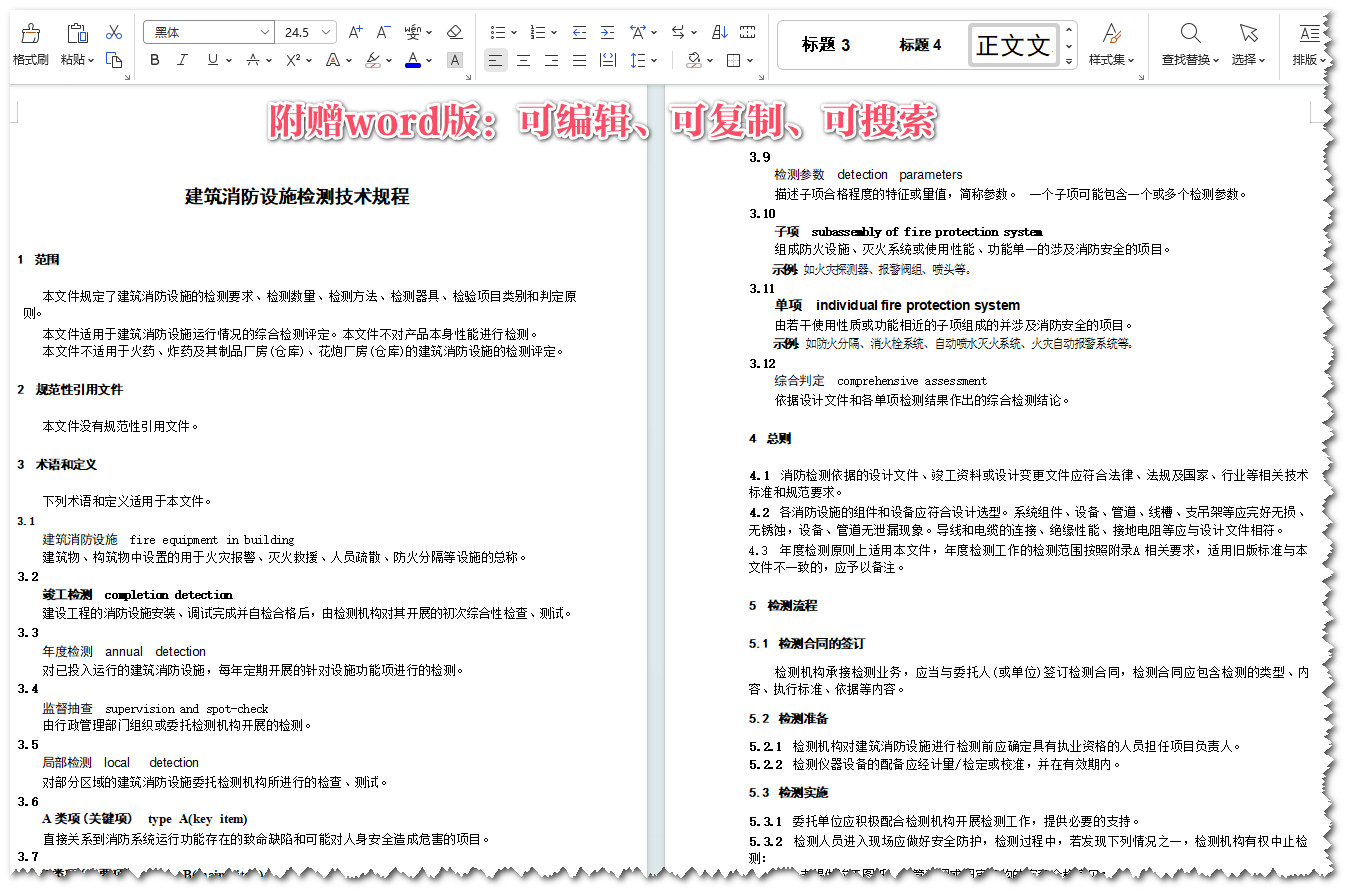
Task: Open the underline style dropdown arrow
Action: [x=229, y=60]
